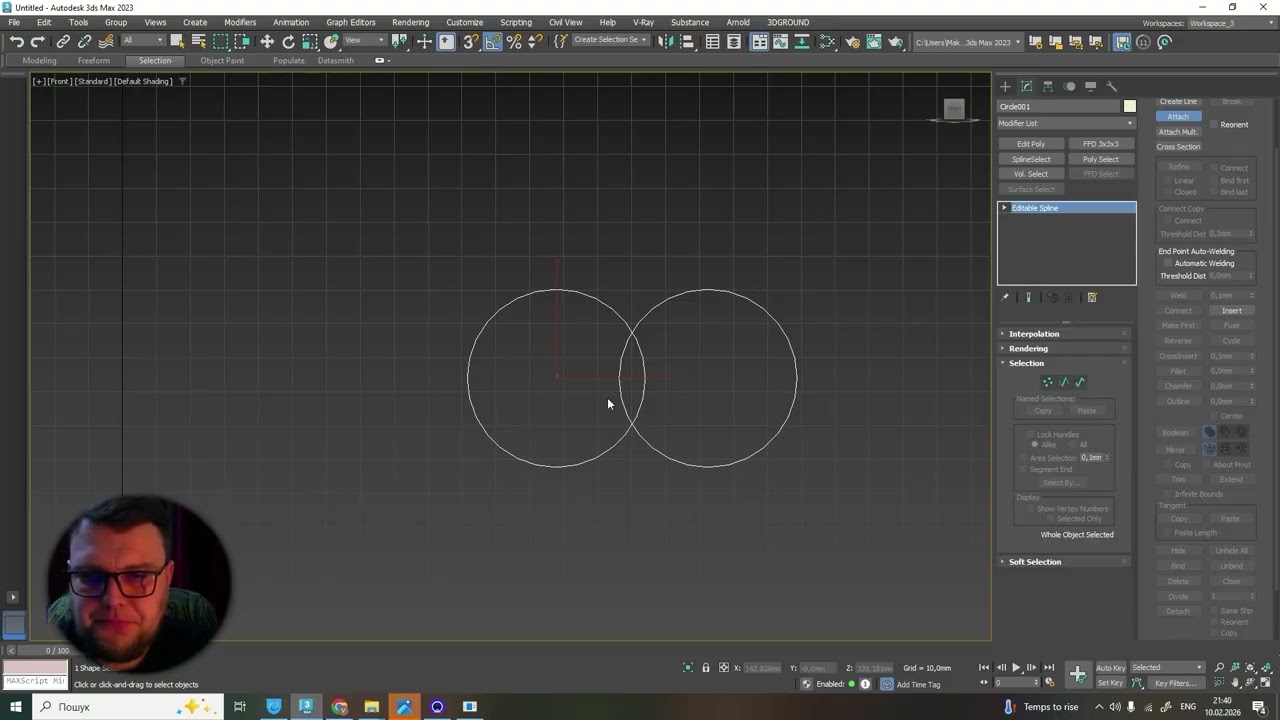Screen dimensions: 1280x720
Task: Toggle the Percent Snap button
Action: [x=514, y=41]
